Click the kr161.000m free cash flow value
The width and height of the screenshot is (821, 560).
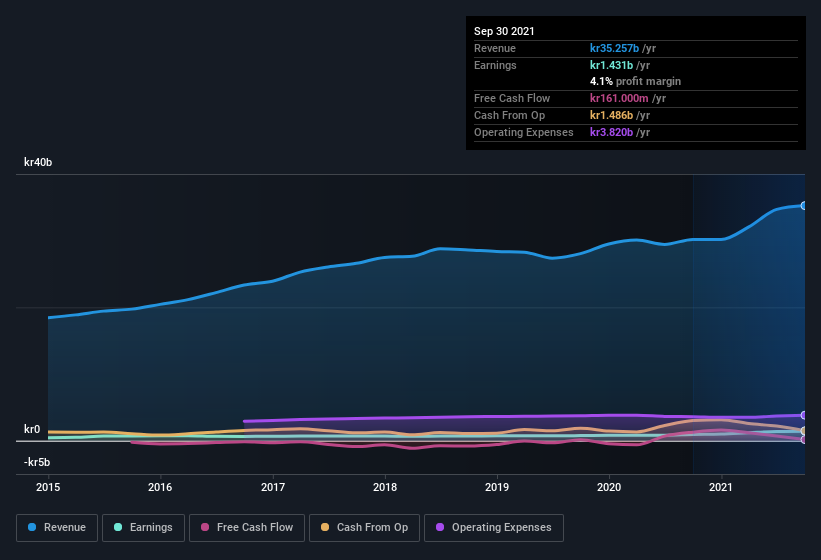(619, 98)
